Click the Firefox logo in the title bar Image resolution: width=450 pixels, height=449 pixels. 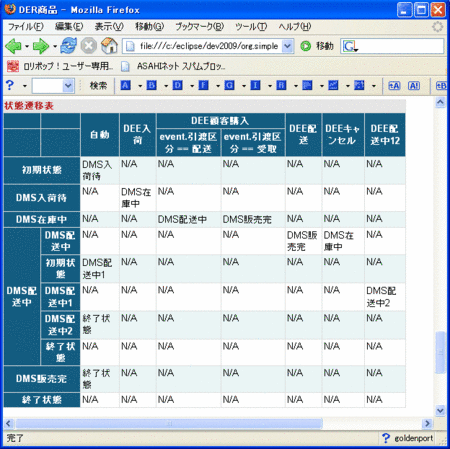pos(10,9)
